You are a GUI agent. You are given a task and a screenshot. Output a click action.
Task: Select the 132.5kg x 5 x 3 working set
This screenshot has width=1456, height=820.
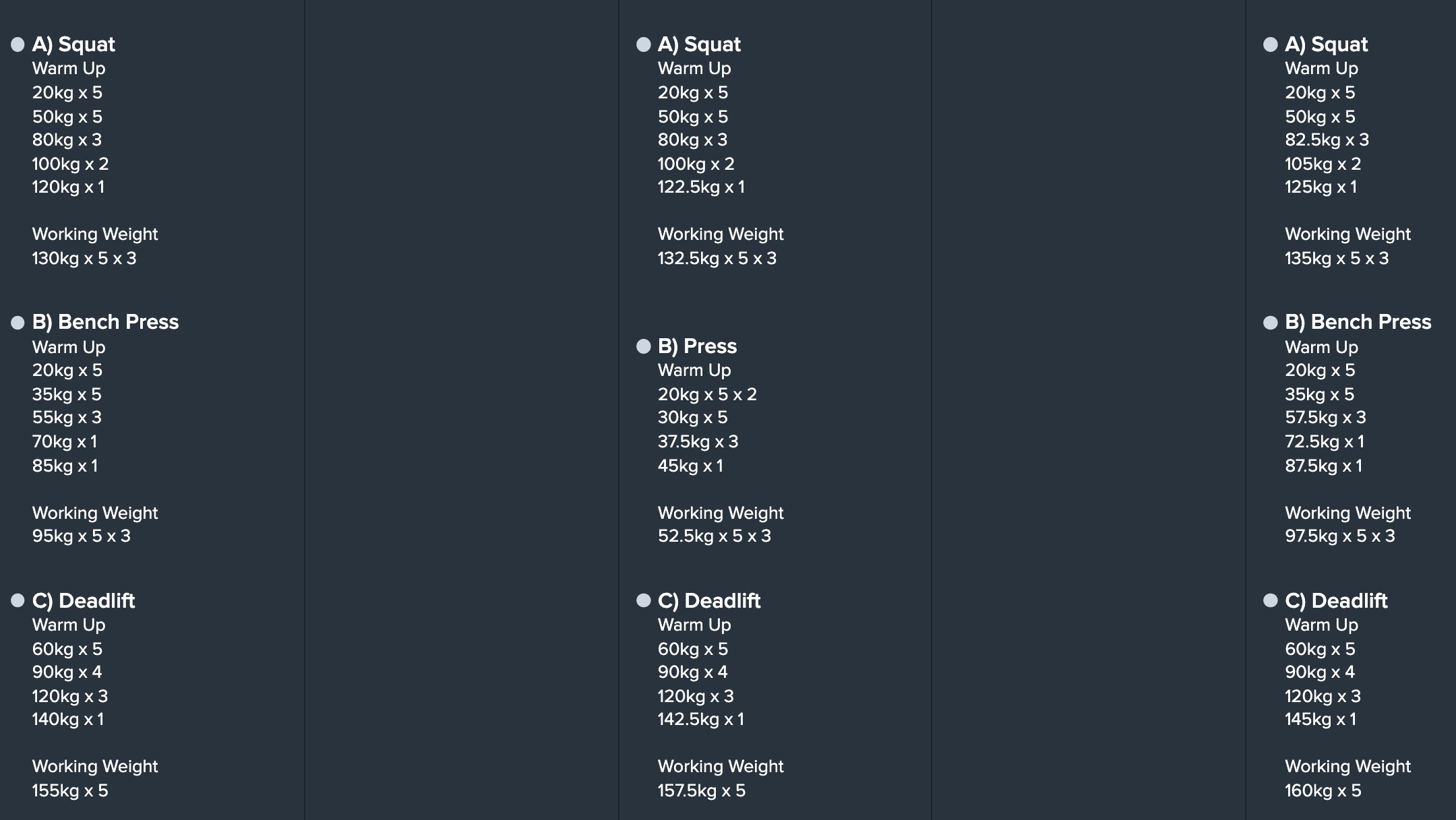(717, 259)
